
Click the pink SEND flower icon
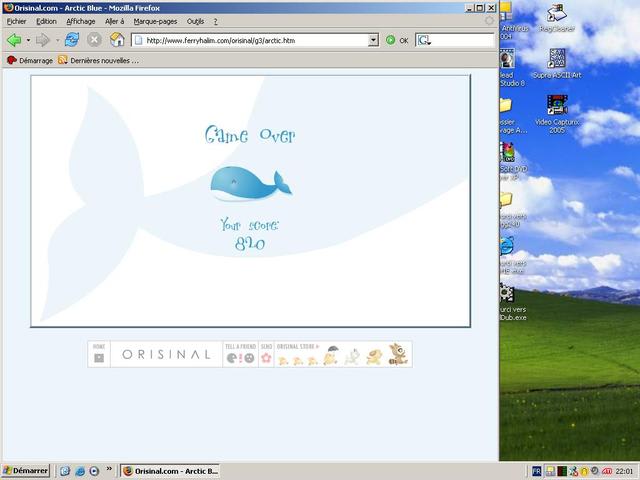pyautogui.click(x=266, y=358)
